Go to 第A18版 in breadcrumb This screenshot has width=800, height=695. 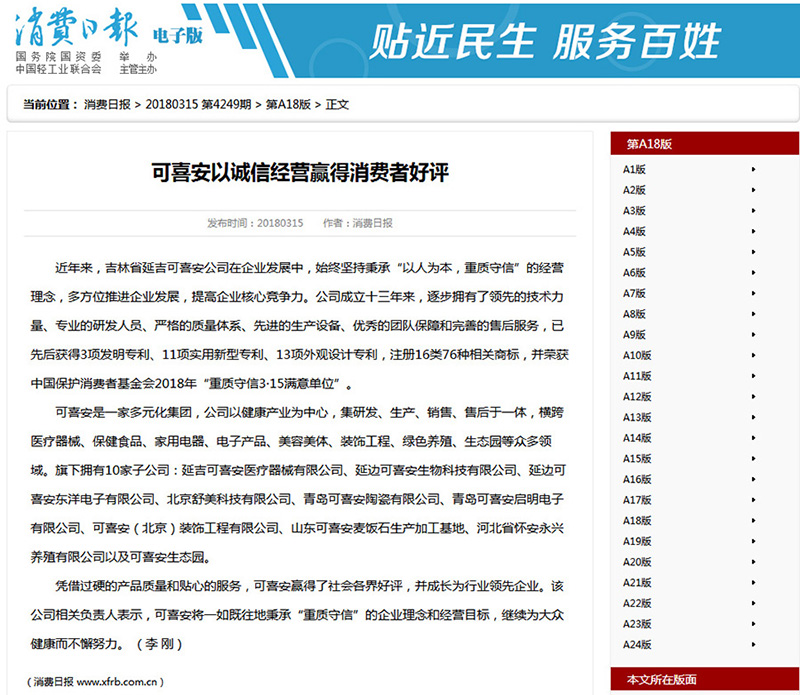(x=288, y=105)
